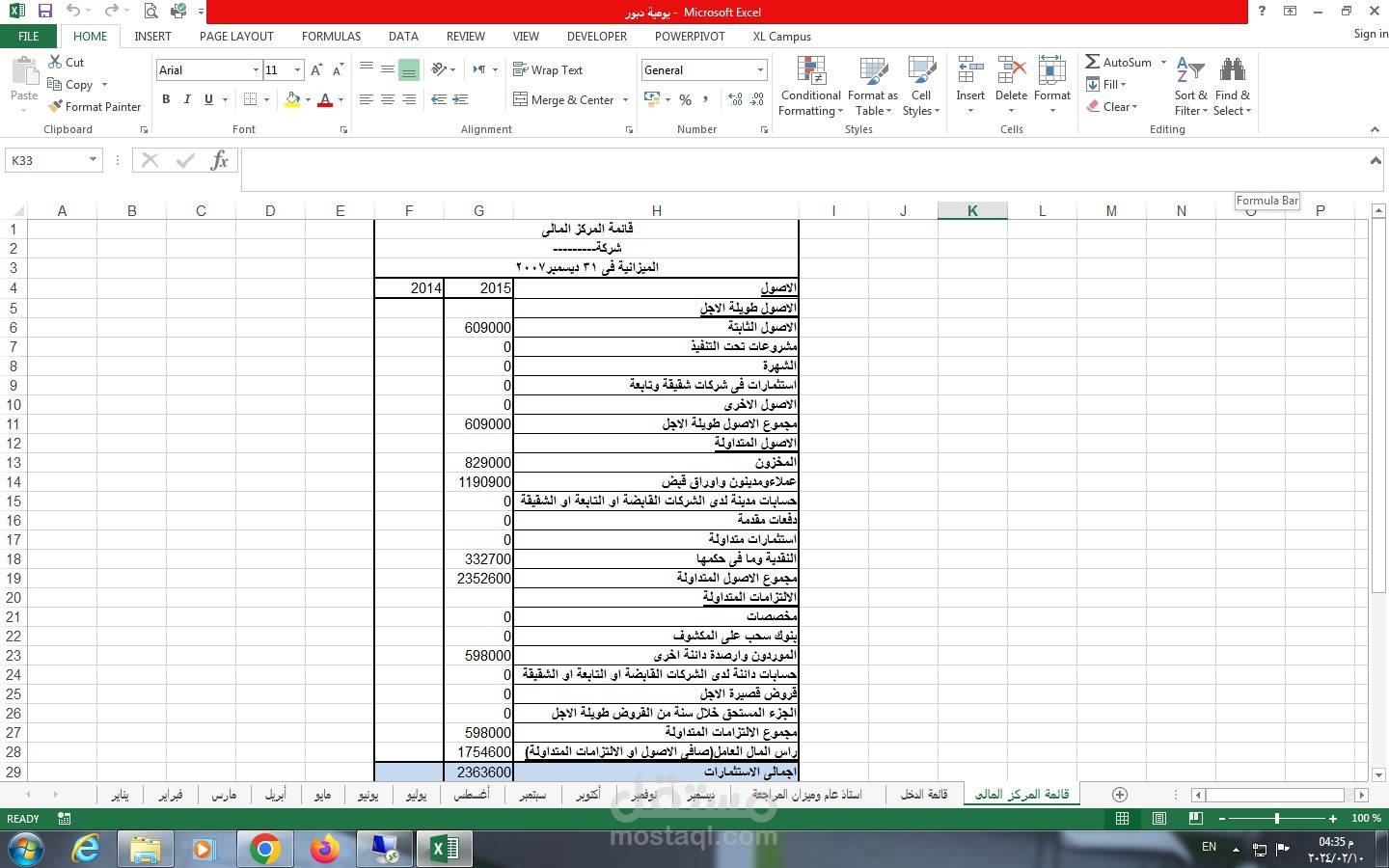Click the Decrease Decimal icon

click(x=757, y=99)
